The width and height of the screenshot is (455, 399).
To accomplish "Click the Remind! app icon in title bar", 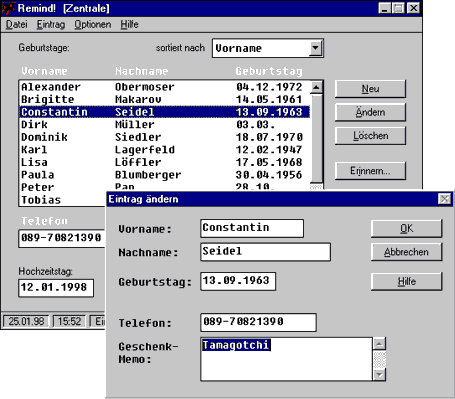I will (8, 8).
